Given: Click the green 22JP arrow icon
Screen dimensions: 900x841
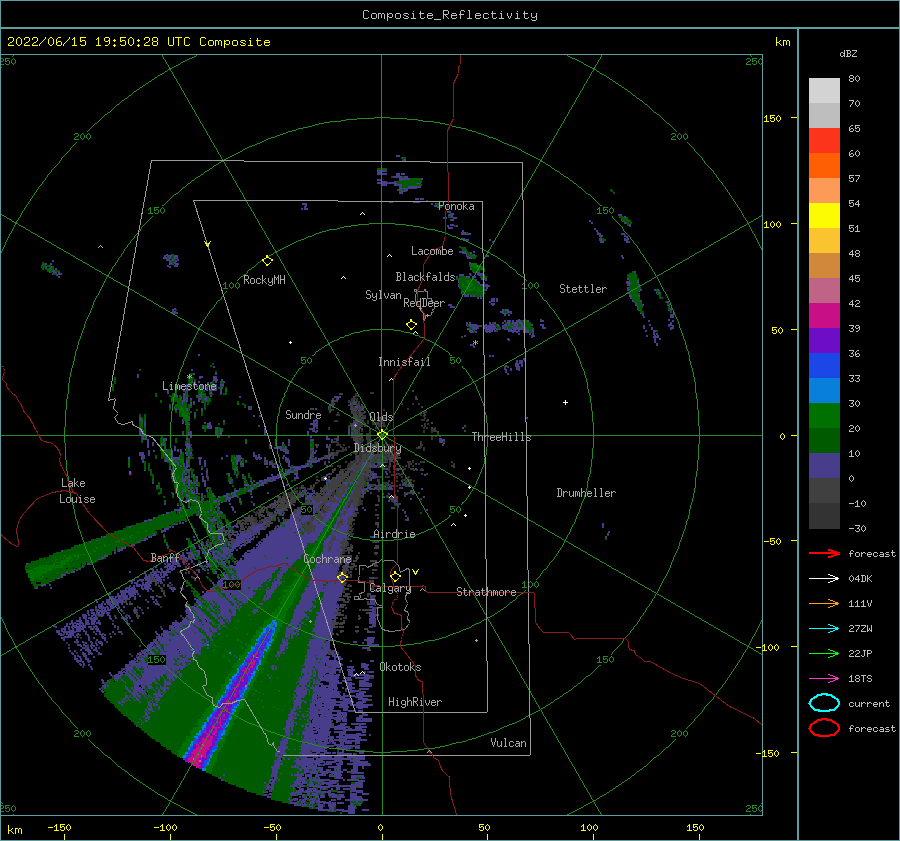Looking at the screenshot, I should [824, 653].
